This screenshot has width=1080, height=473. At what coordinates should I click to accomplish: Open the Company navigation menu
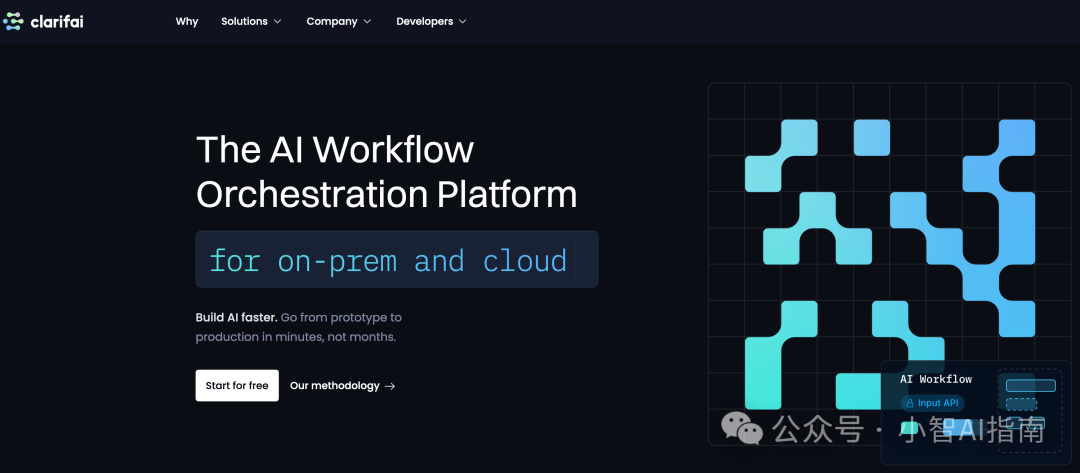[x=331, y=21]
